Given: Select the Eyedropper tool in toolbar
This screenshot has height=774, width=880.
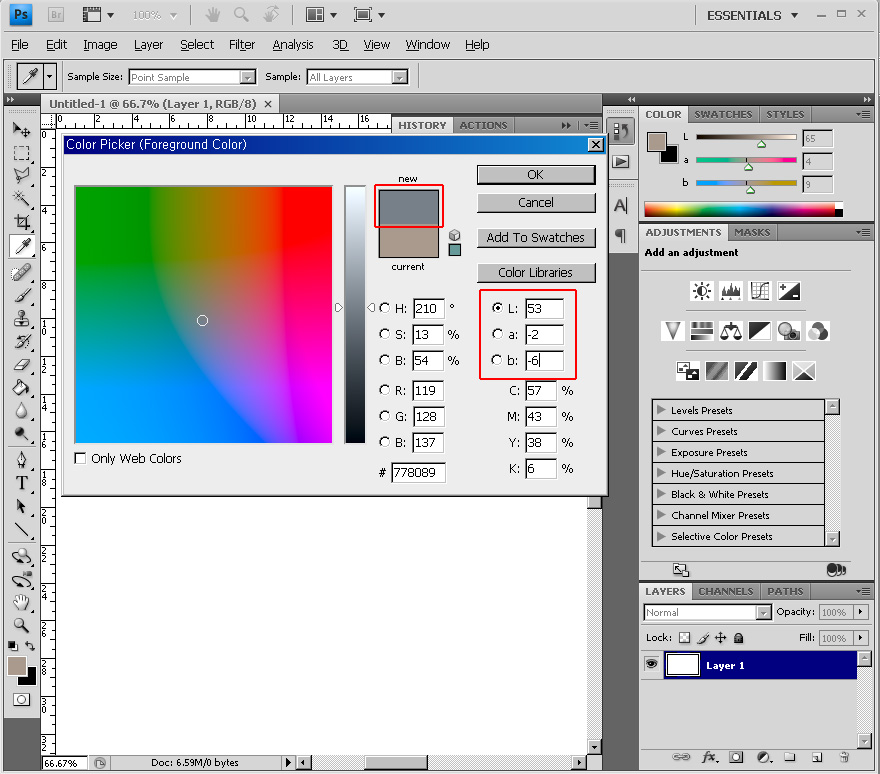Looking at the screenshot, I should pos(21,246).
